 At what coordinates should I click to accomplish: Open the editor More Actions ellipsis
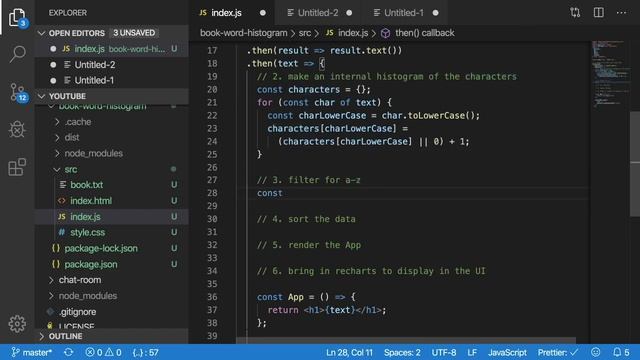[x=621, y=13]
